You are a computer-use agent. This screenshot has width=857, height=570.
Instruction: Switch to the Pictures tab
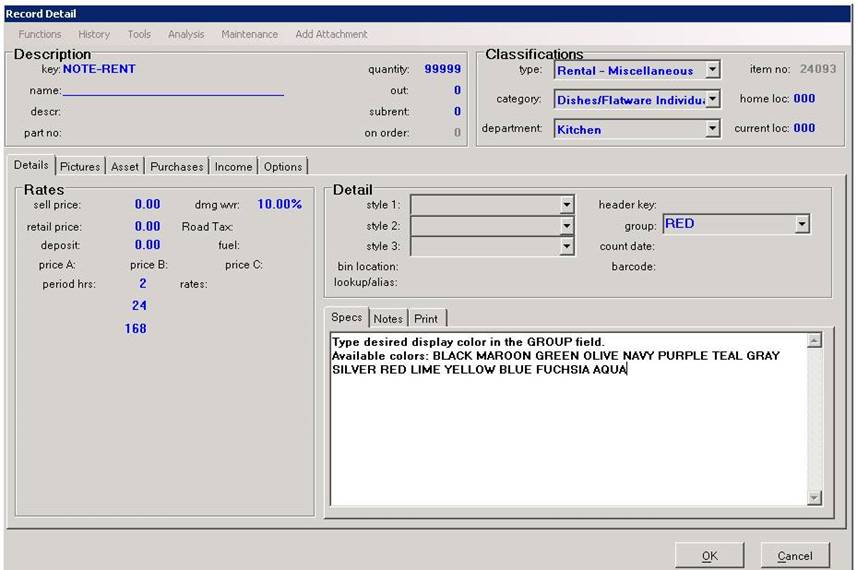pyautogui.click(x=80, y=167)
